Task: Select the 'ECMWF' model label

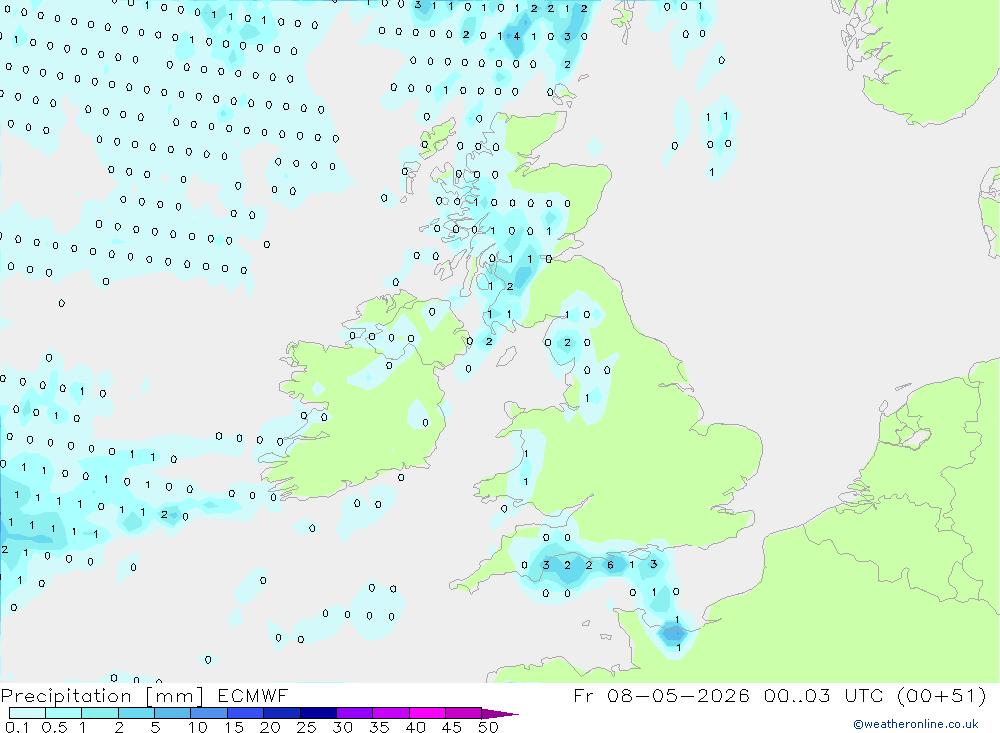Action: (253, 696)
